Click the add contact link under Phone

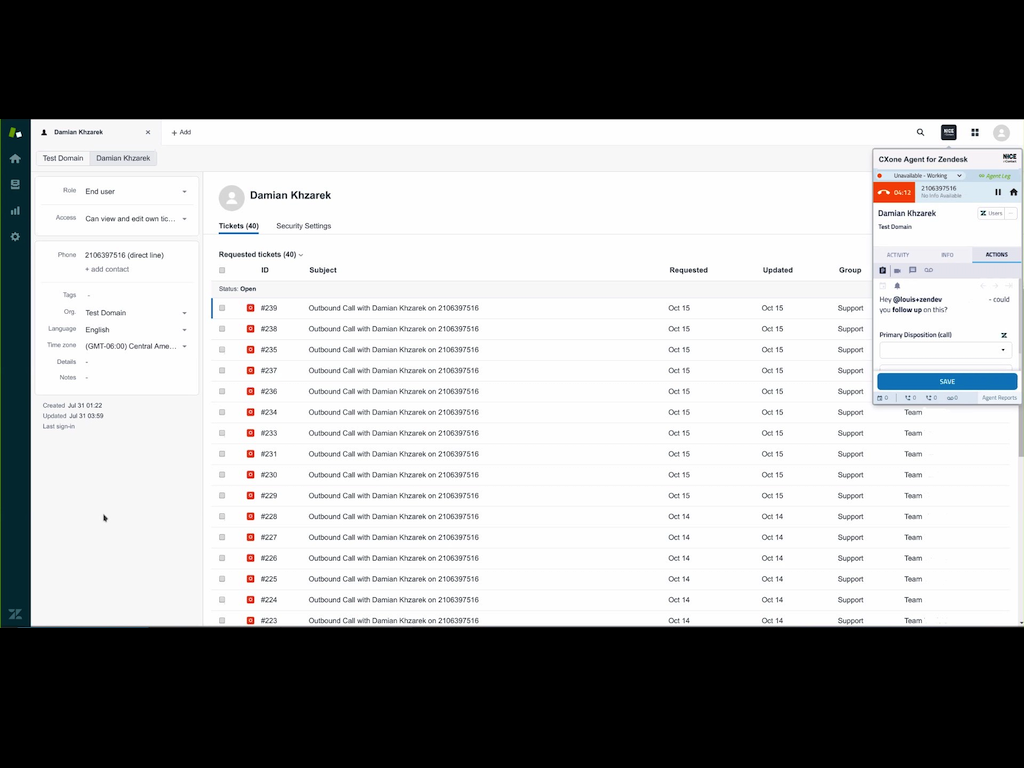106,269
